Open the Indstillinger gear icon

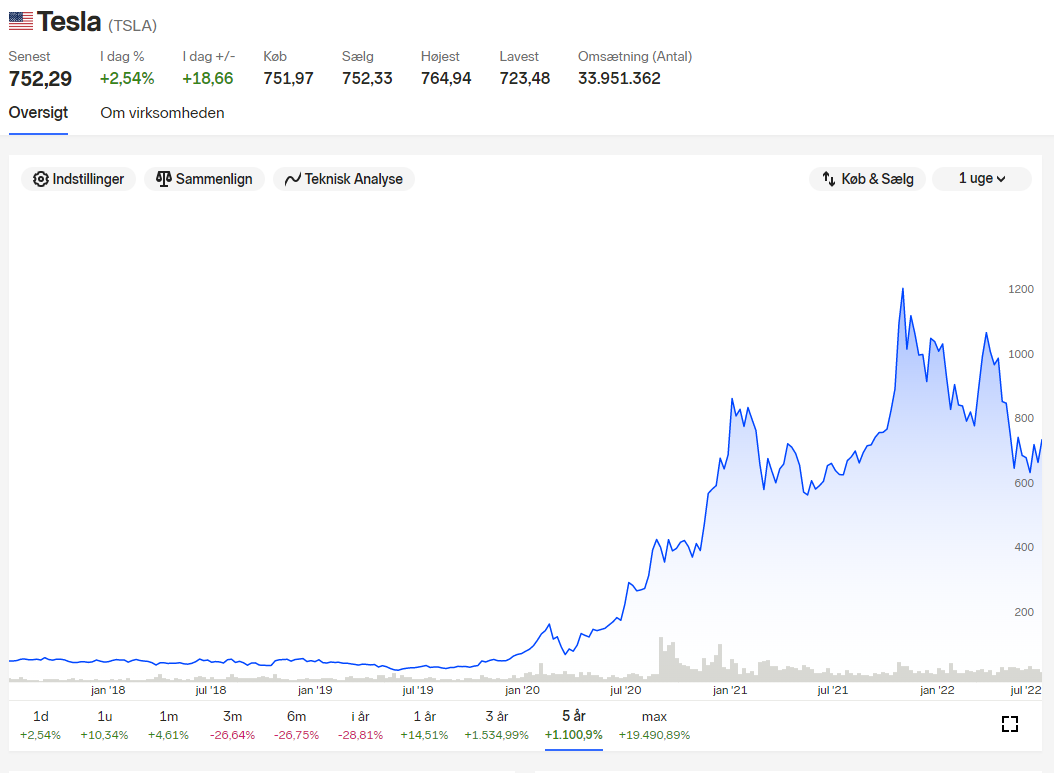(x=41, y=179)
